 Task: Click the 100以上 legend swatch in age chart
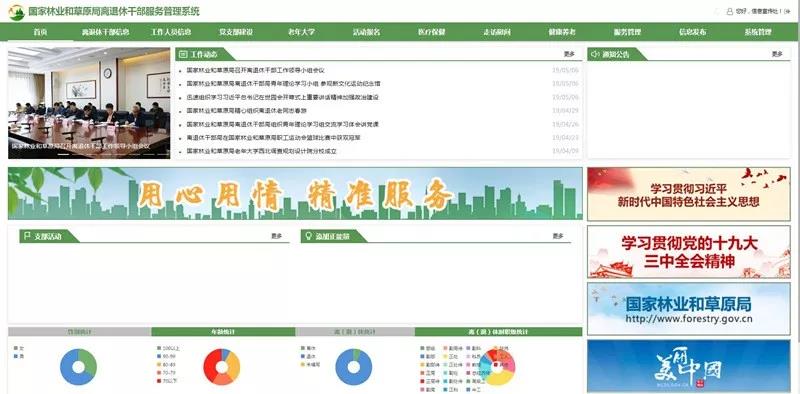160,349
